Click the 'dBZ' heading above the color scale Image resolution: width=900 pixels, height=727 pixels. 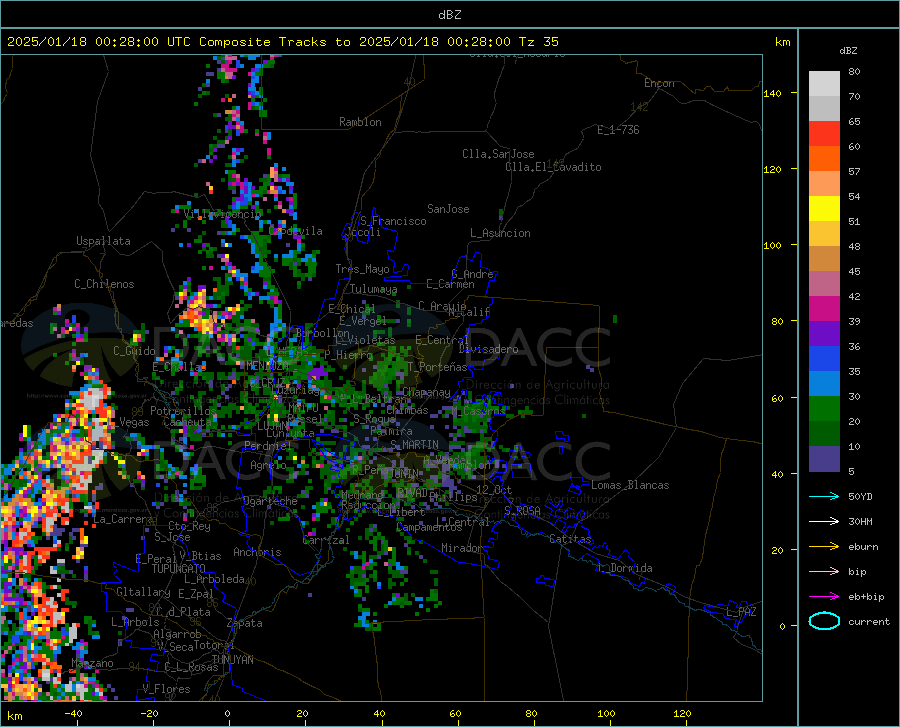[848, 50]
